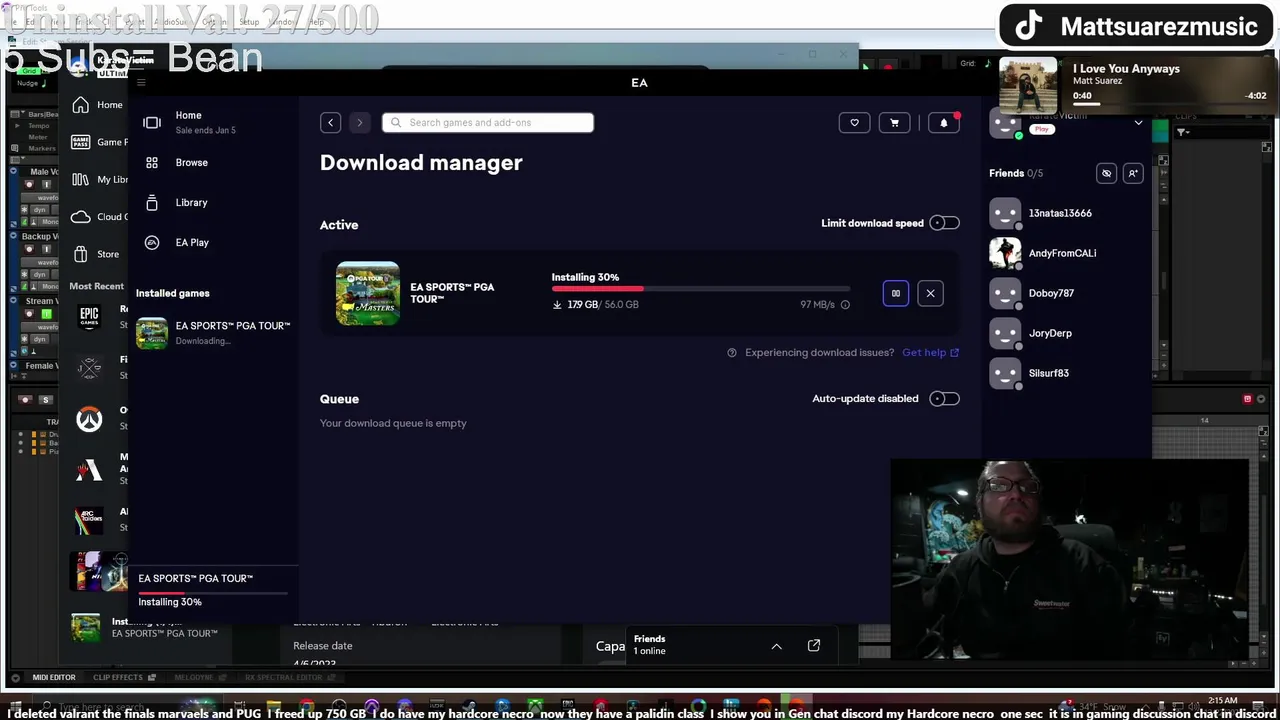Open My Library icon in Xbox app sidebar
1280x720 pixels.
click(x=81, y=180)
